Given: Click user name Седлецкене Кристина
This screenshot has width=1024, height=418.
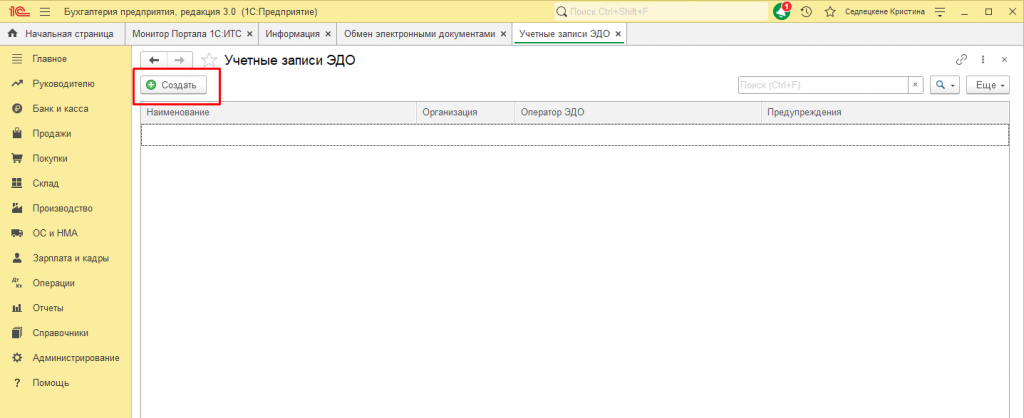Looking at the screenshot, I should 884,12.
